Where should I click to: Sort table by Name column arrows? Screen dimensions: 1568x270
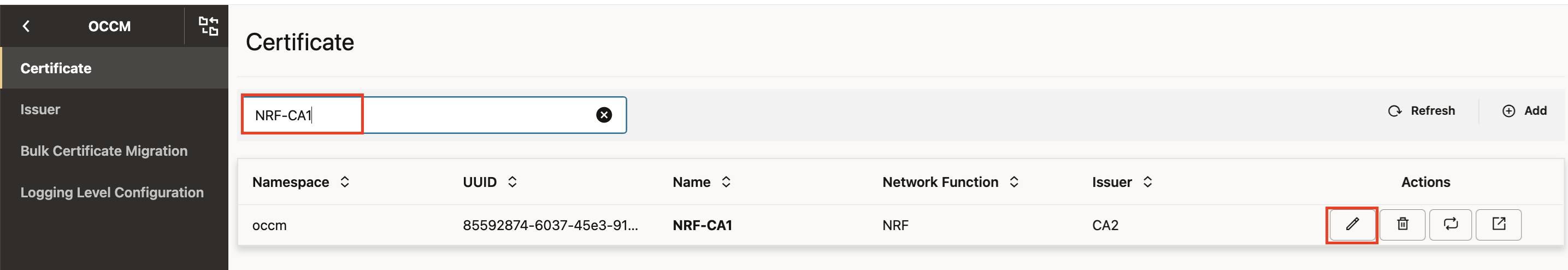tap(726, 181)
